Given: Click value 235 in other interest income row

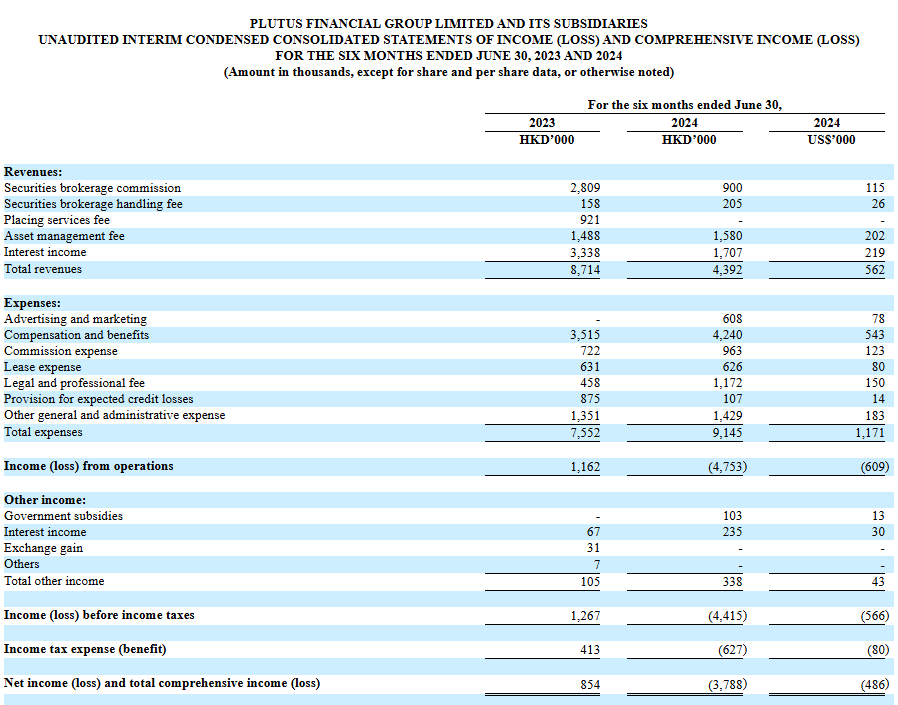Looking at the screenshot, I should click(x=732, y=532).
